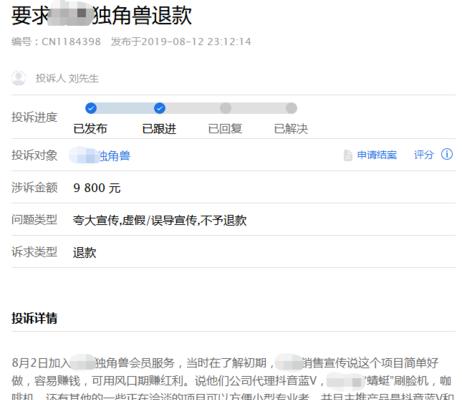Click the 问题类型 row label
This screenshot has height=400, width=462.
(34, 220)
